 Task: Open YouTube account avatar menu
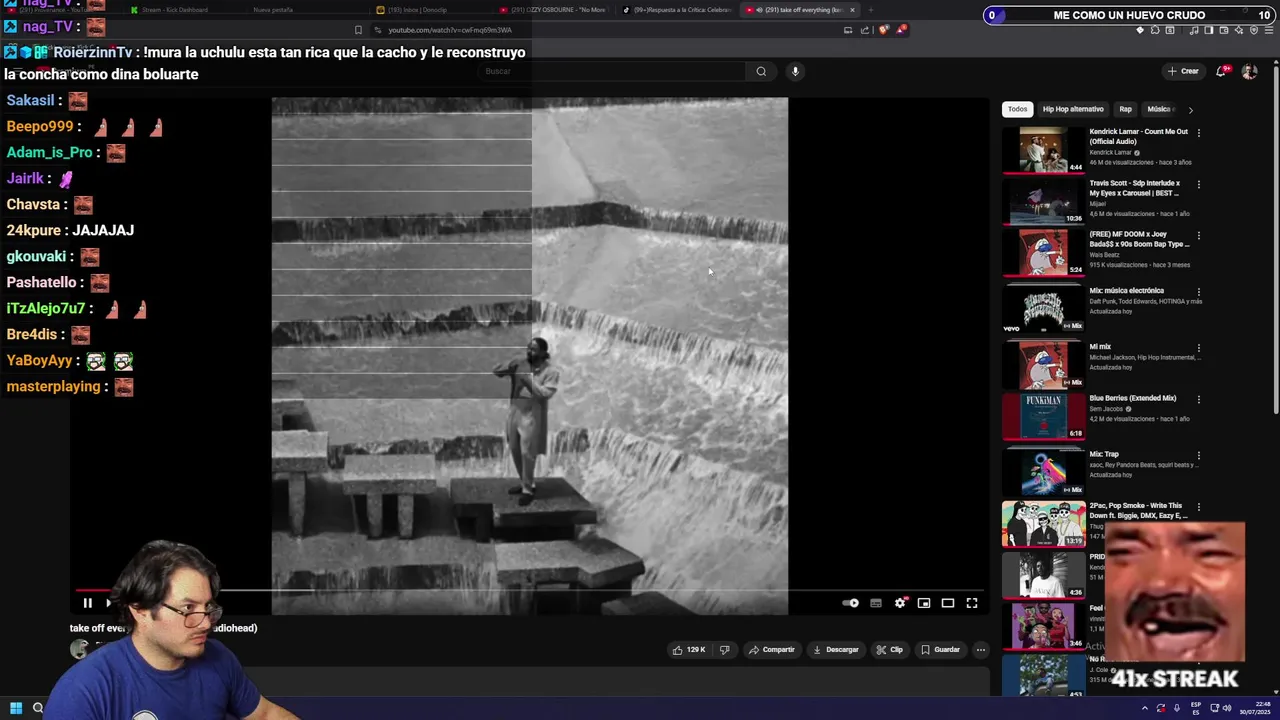pyautogui.click(x=1249, y=71)
